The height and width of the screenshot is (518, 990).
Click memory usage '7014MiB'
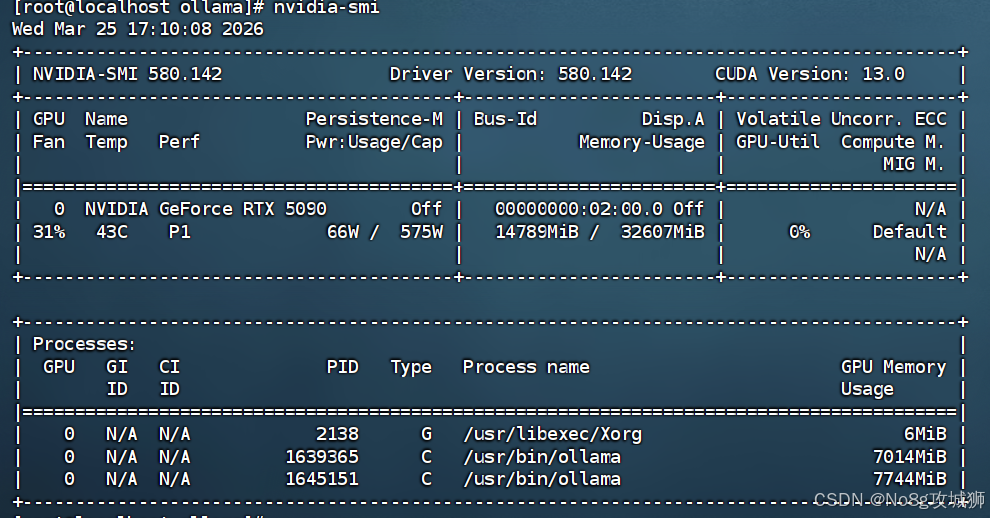click(909, 457)
